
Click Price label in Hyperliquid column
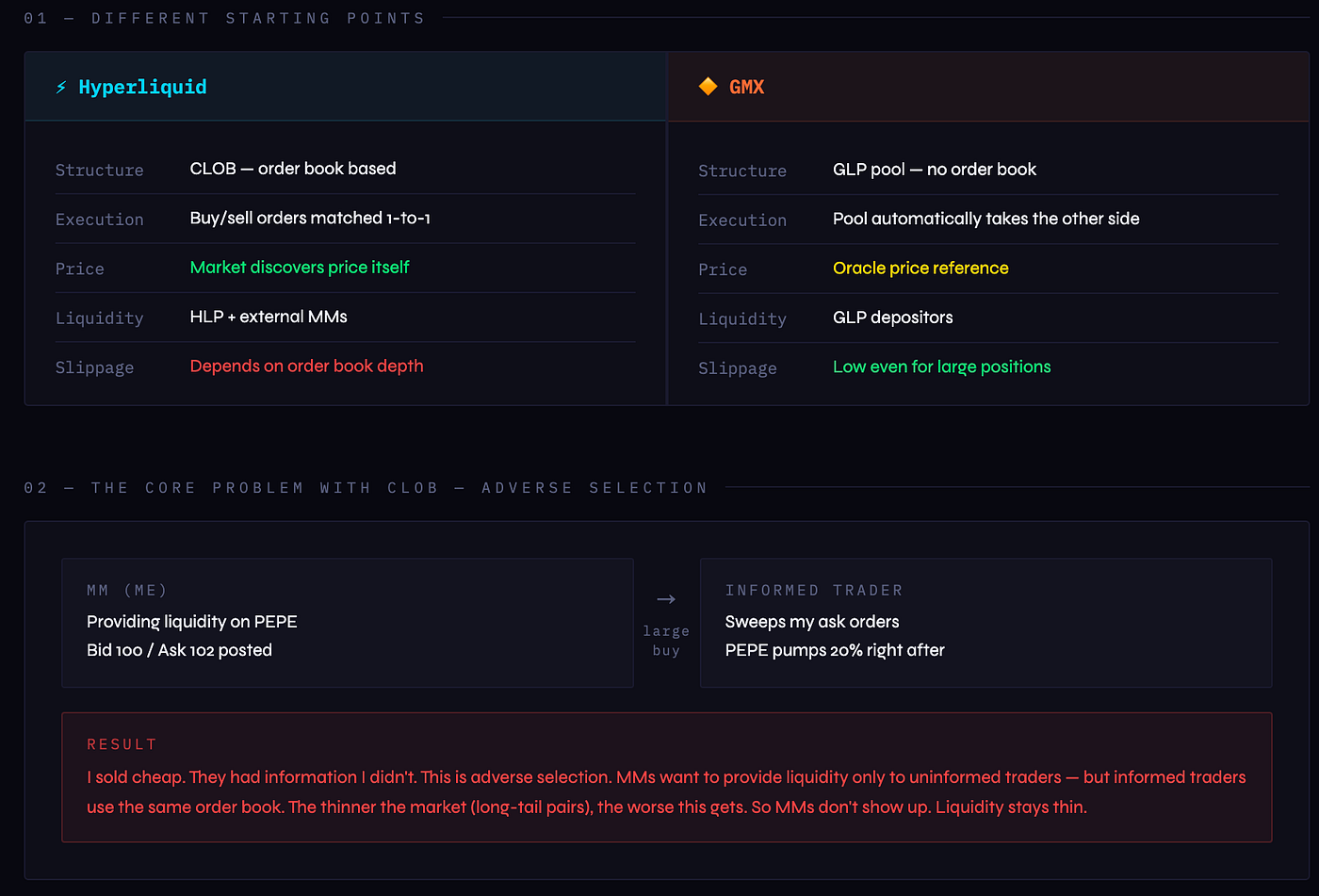[80, 269]
